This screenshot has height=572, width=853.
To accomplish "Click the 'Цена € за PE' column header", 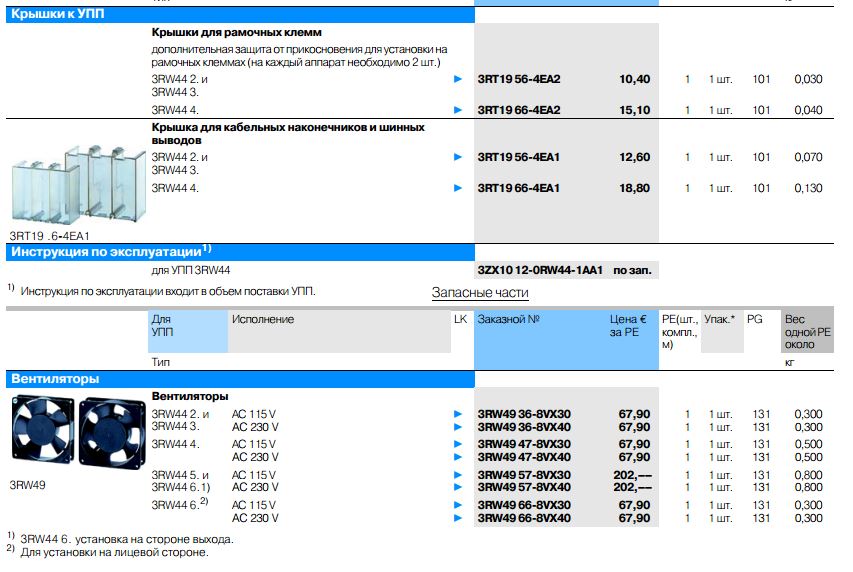I will tap(628, 325).
